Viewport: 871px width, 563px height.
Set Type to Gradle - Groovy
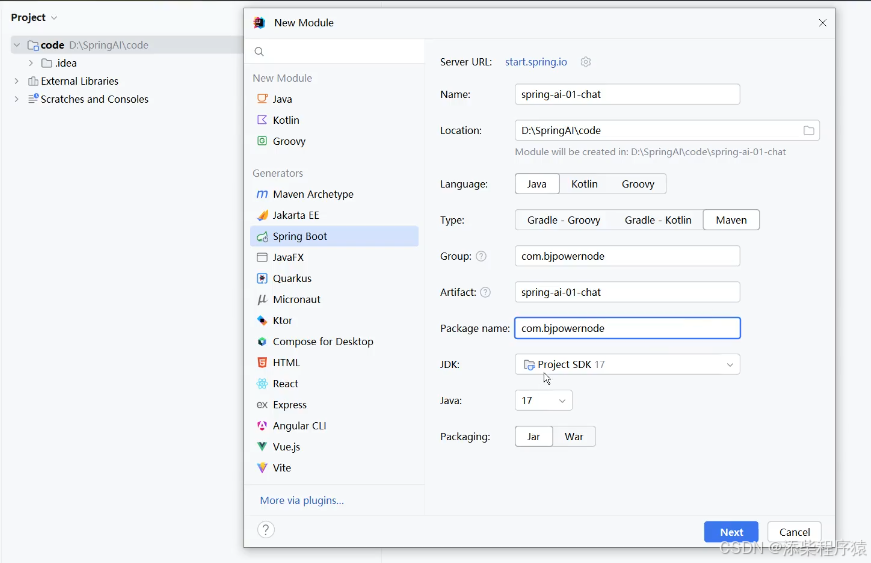[x=563, y=220]
